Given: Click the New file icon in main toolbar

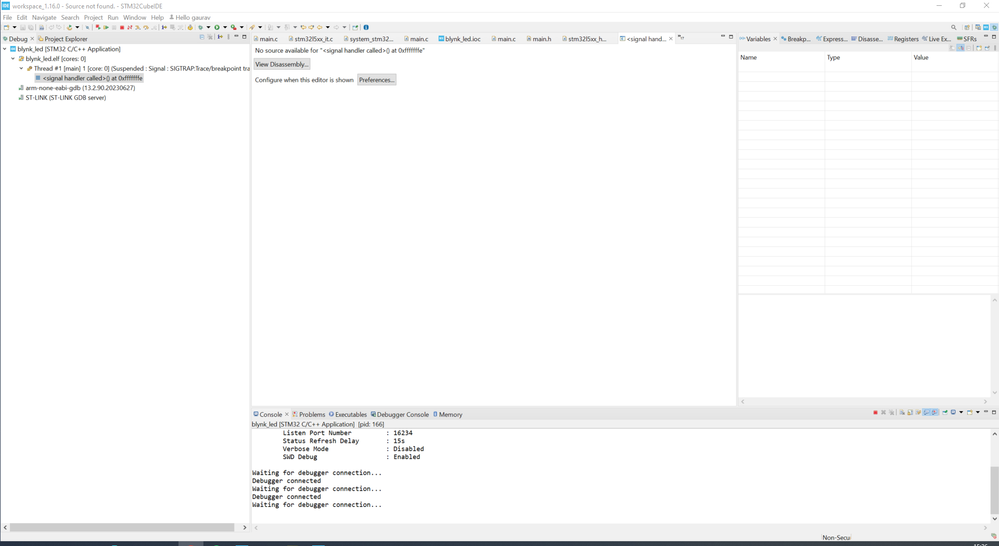Looking at the screenshot, I should click(6, 27).
